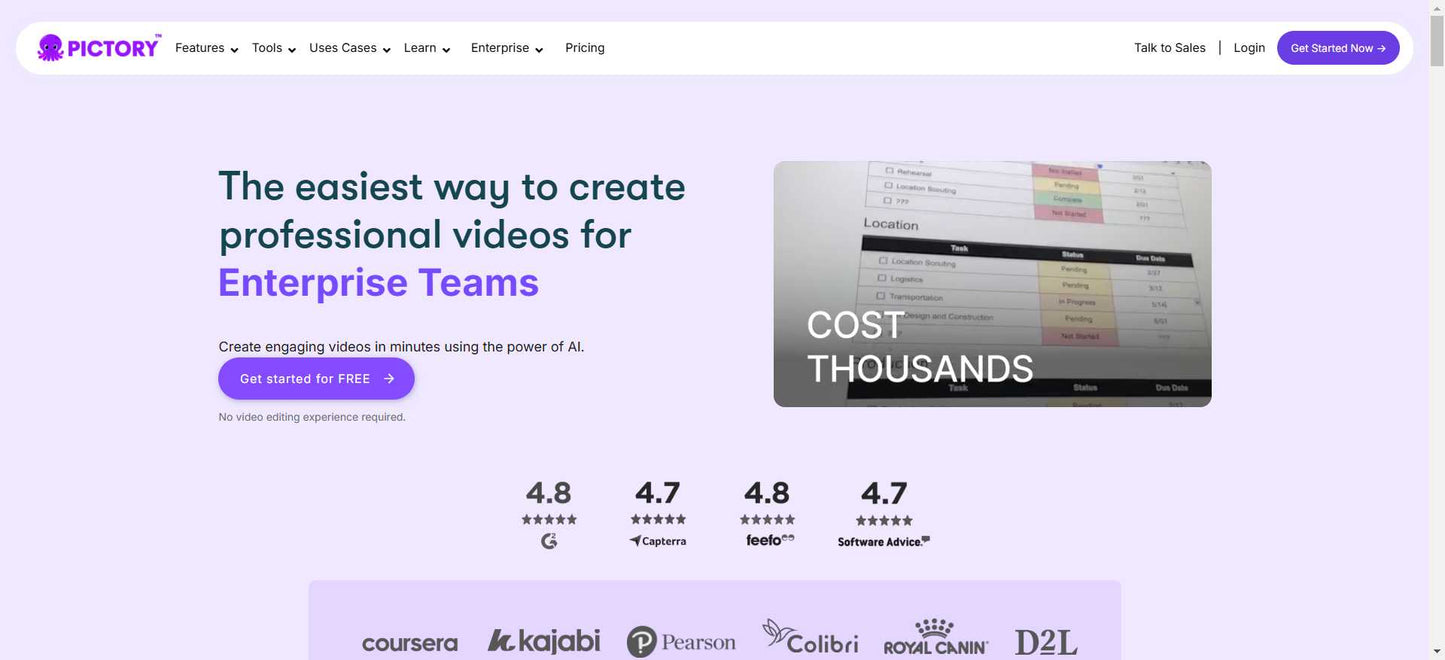Expand the Uses Cases dropdown
The height and width of the screenshot is (660, 1445).
click(349, 48)
